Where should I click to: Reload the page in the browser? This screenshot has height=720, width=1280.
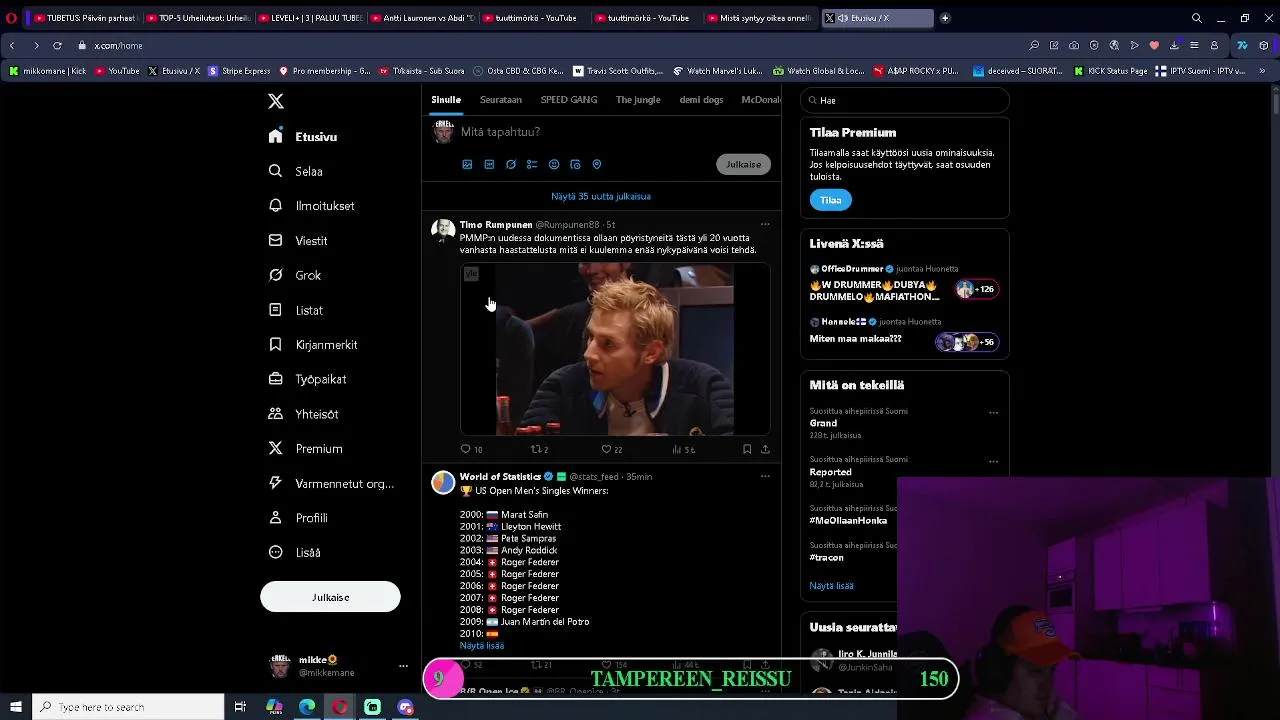point(57,45)
